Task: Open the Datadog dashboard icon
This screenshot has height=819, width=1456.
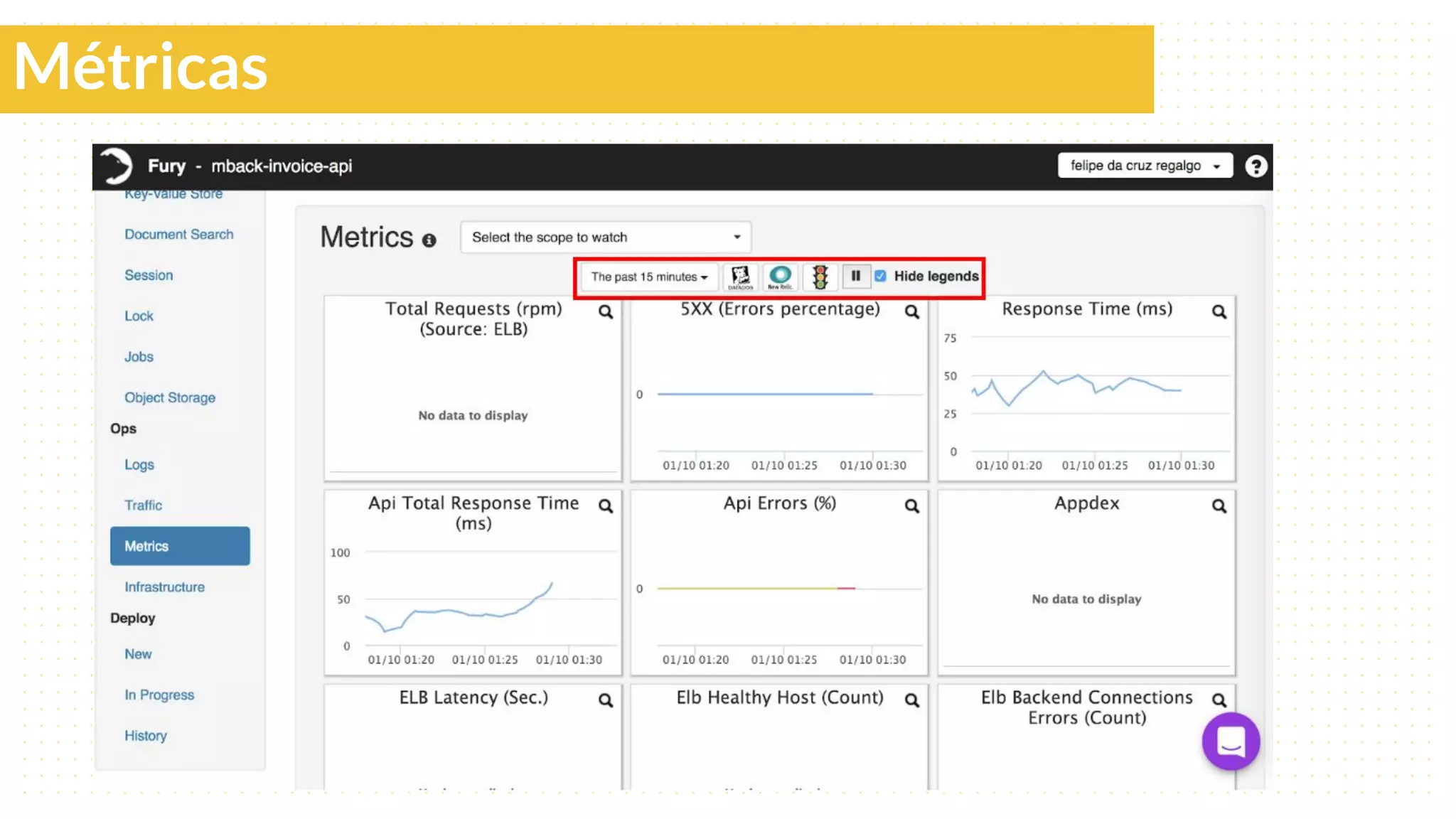Action: coord(740,277)
